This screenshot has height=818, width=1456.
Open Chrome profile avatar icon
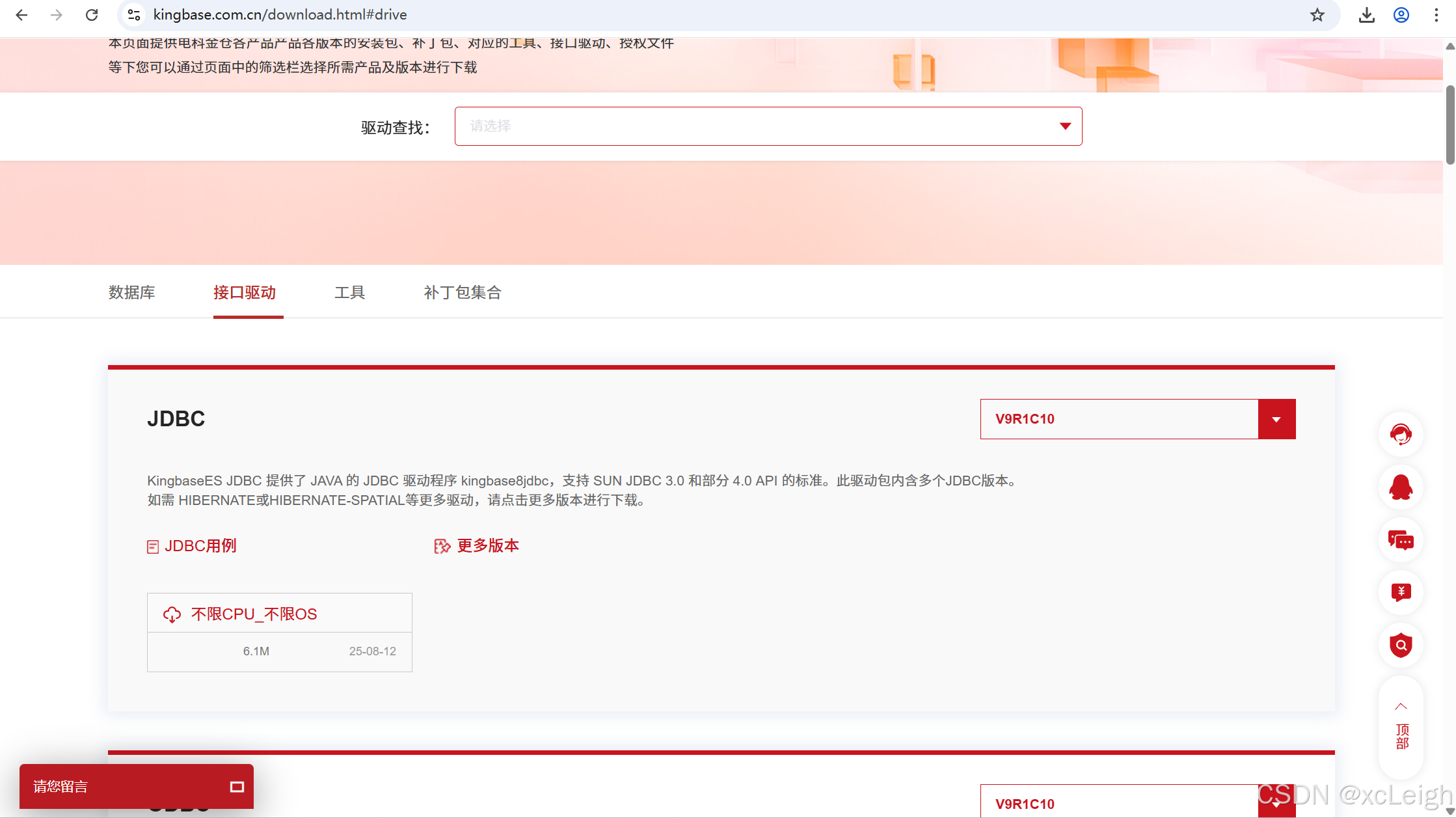tap(1401, 15)
